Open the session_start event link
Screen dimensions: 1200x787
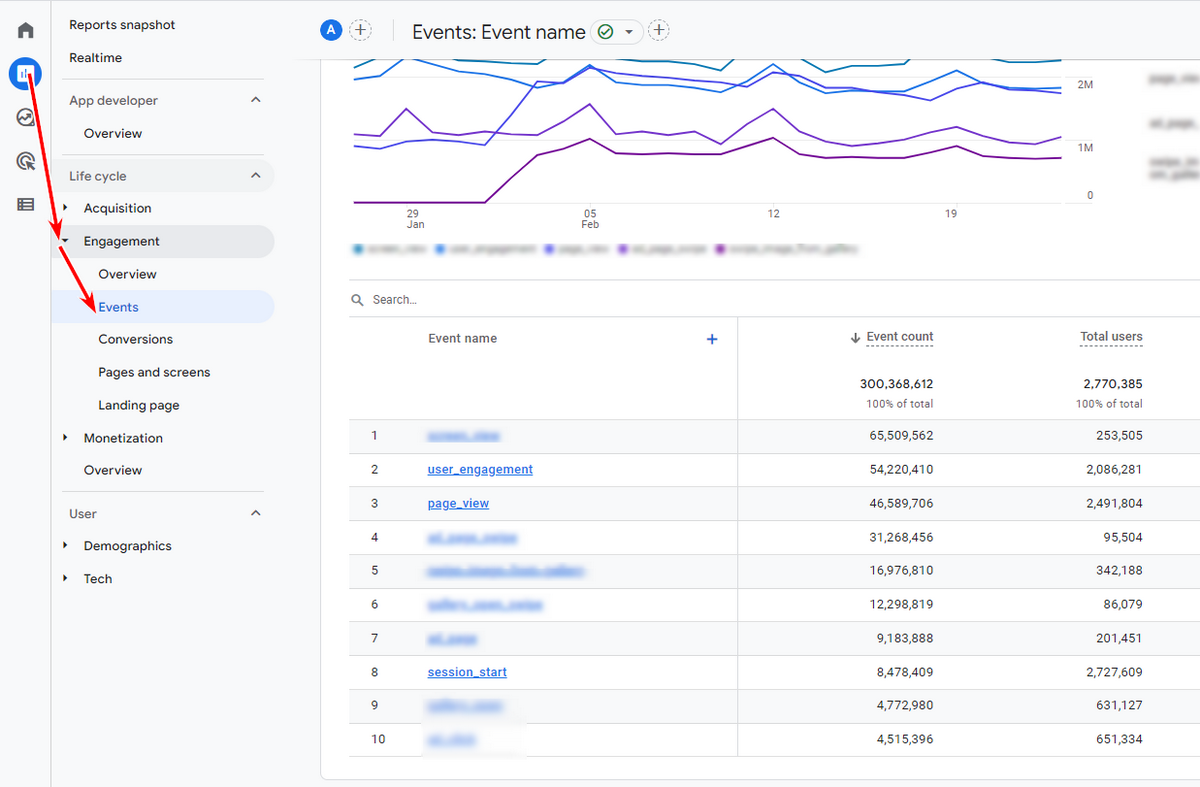[467, 672]
